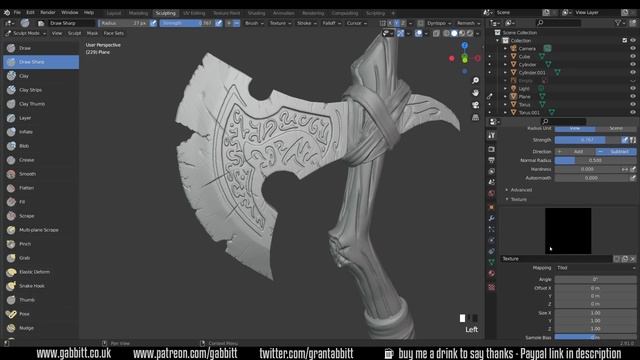The width and height of the screenshot is (640, 360).
Task: Open the Window menu
Action: click(70, 13)
